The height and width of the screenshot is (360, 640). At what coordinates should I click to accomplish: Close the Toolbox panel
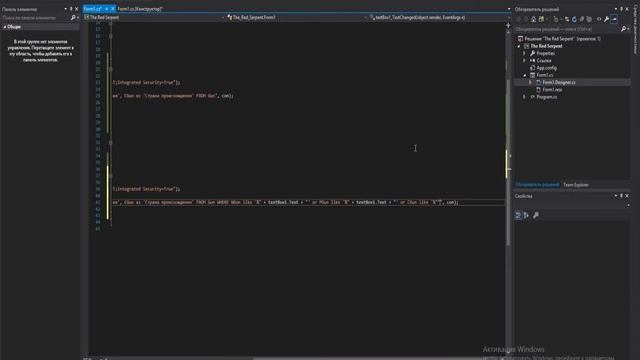click(x=76, y=9)
